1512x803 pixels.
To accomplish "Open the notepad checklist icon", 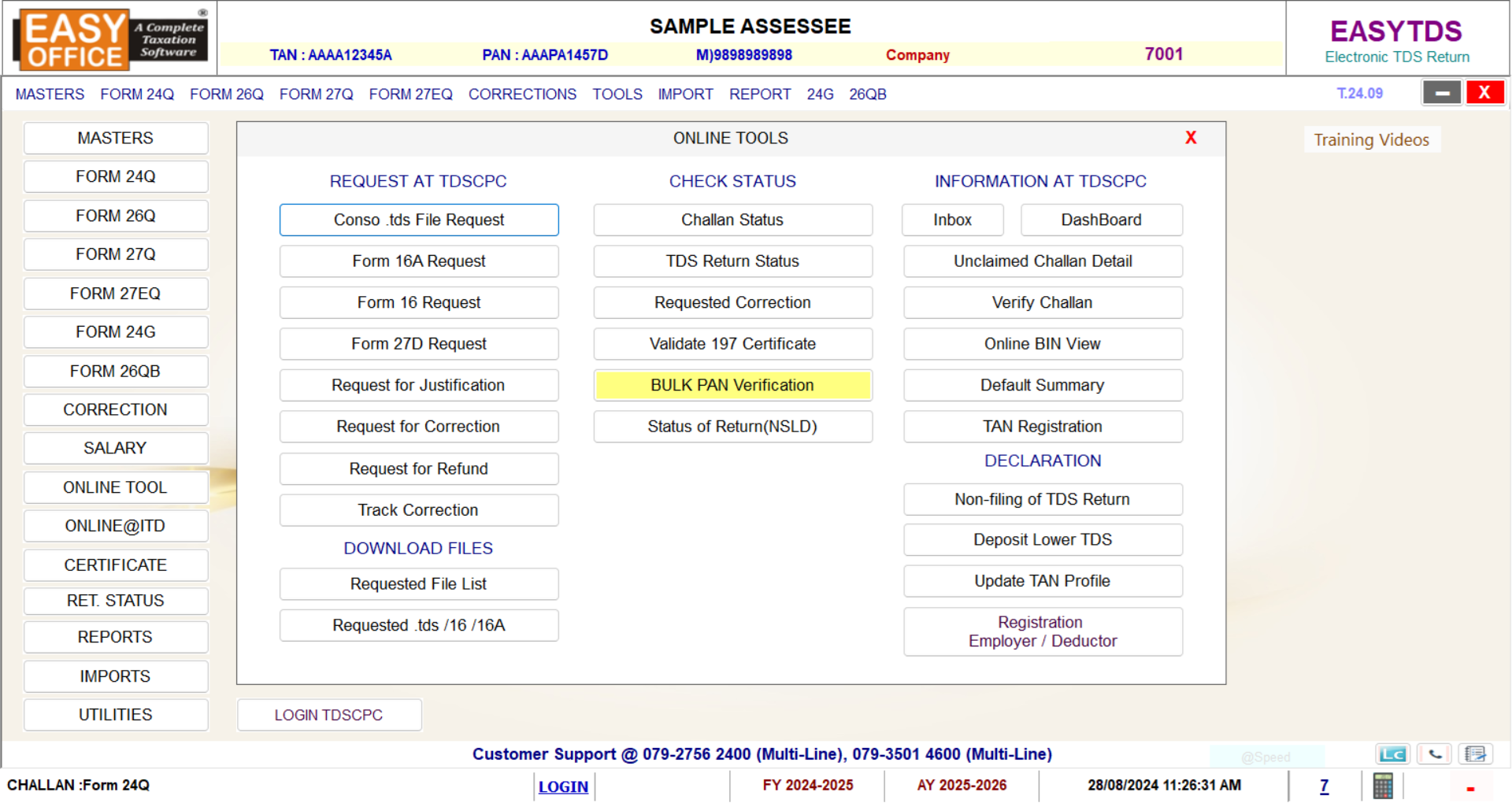I will [x=1475, y=754].
